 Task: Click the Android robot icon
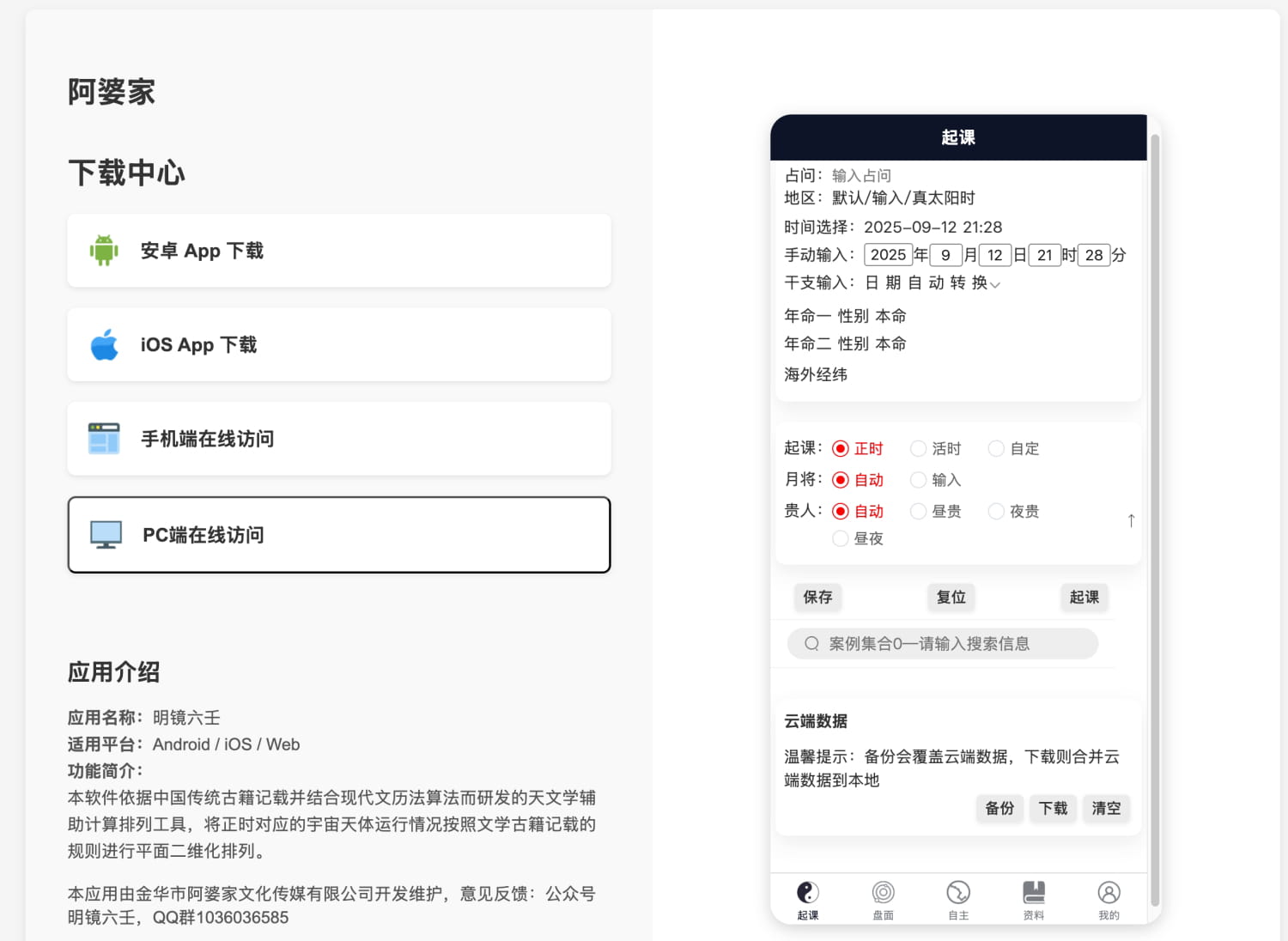tap(104, 250)
